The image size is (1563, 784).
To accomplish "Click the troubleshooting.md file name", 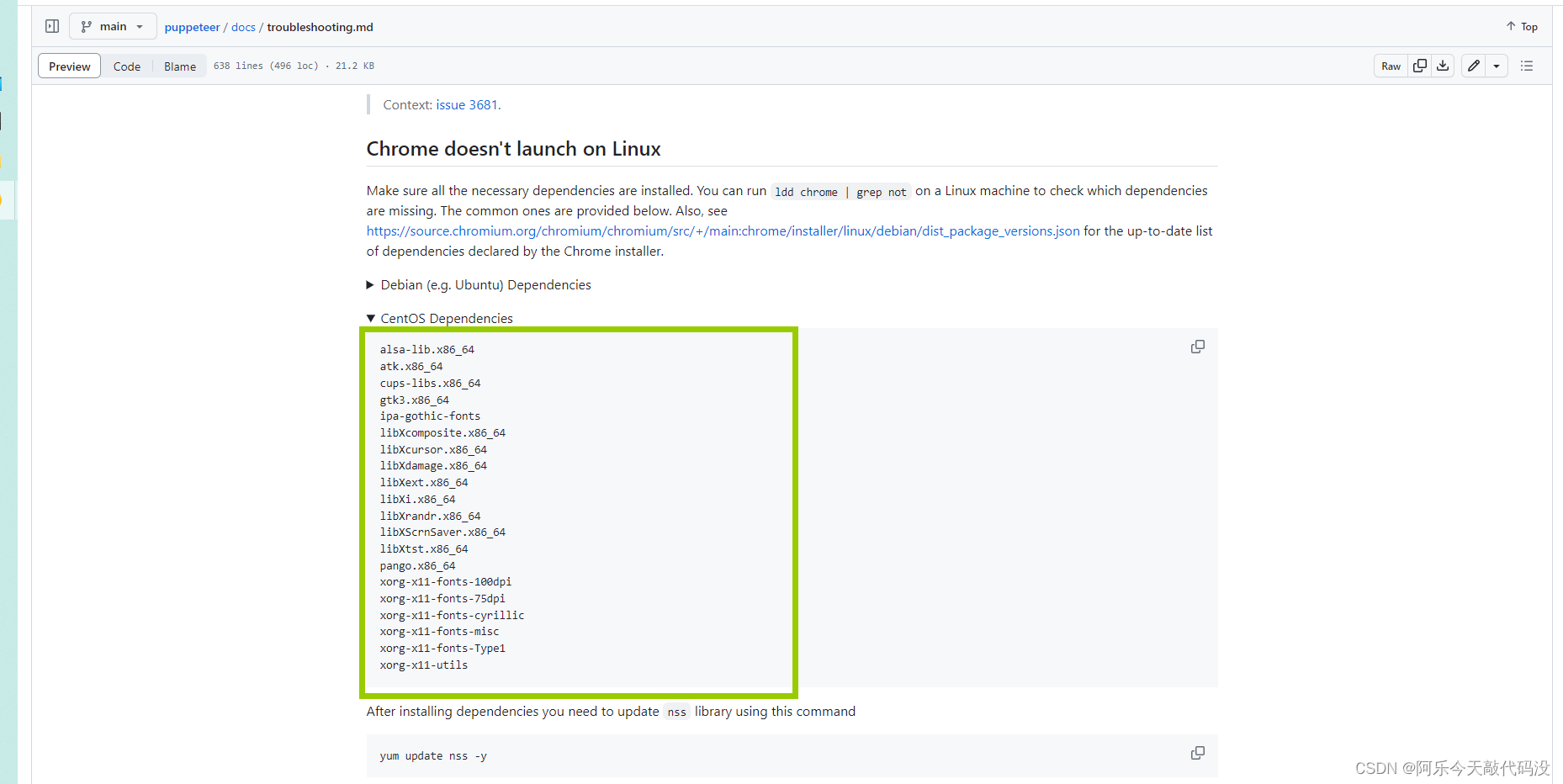I will pyautogui.click(x=320, y=27).
